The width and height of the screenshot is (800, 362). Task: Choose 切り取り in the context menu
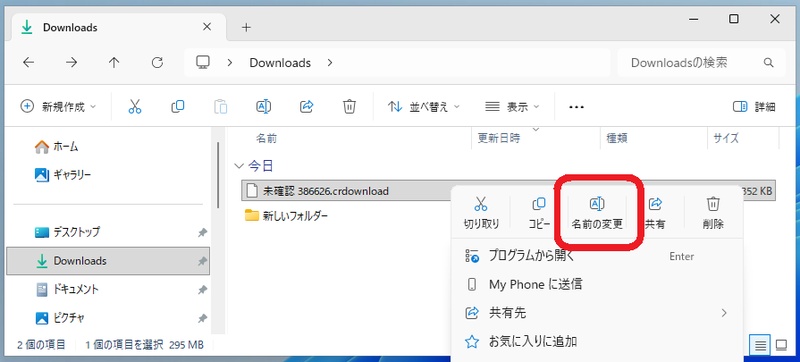pyautogui.click(x=481, y=213)
